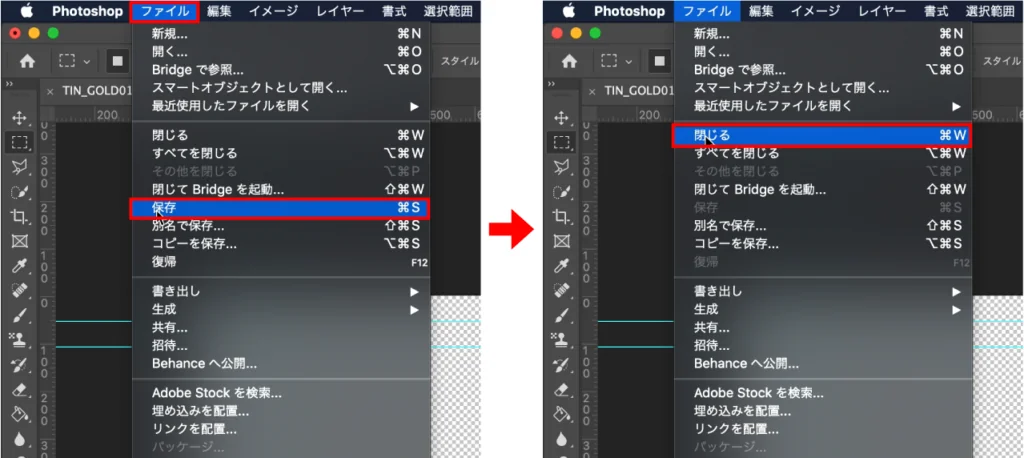Select the Eraser tool in left window
The height and width of the screenshot is (458, 1024).
tap(20, 389)
